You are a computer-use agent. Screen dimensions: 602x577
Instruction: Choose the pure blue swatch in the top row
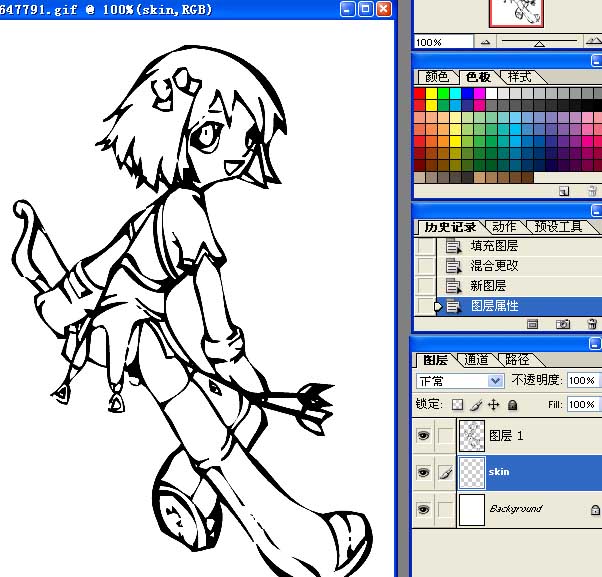(x=467, y=94)
